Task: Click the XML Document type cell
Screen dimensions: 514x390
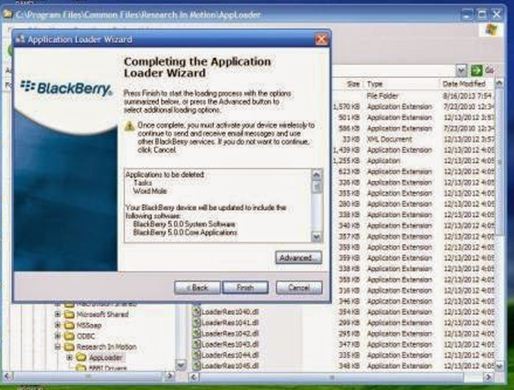Action: click(390, 139)
